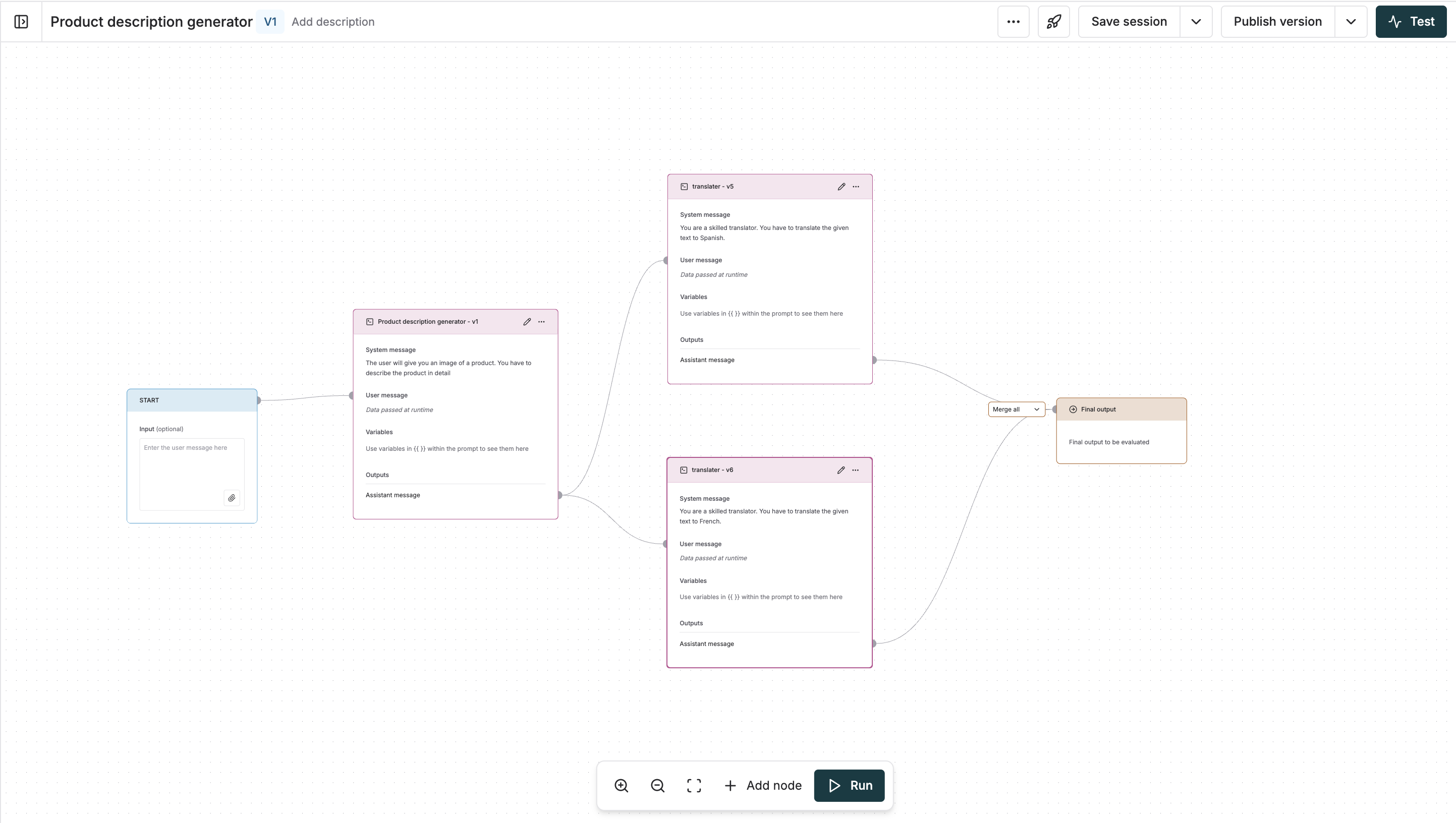
Task: Open options menu of translater - v6 node
Action: point(856,469)
